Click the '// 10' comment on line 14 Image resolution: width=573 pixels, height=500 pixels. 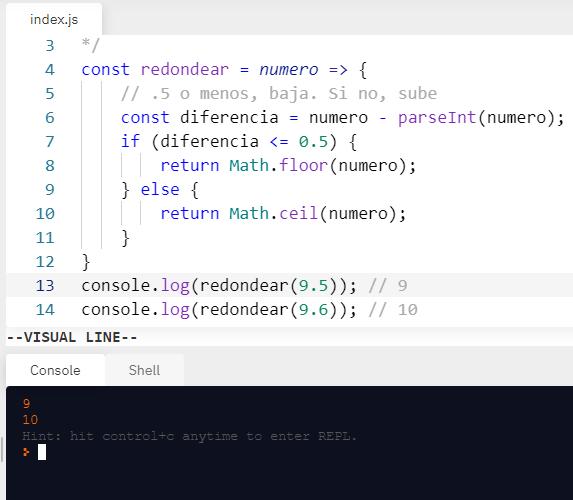(393, 310)
